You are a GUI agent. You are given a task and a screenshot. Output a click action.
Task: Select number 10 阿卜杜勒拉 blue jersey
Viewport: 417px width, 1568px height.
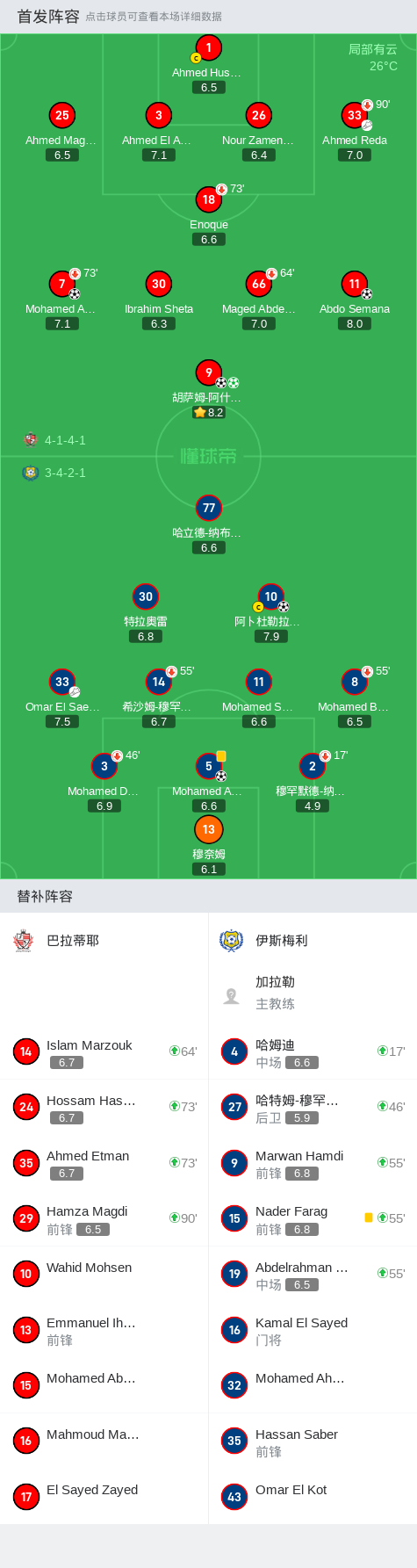point(271,596)
